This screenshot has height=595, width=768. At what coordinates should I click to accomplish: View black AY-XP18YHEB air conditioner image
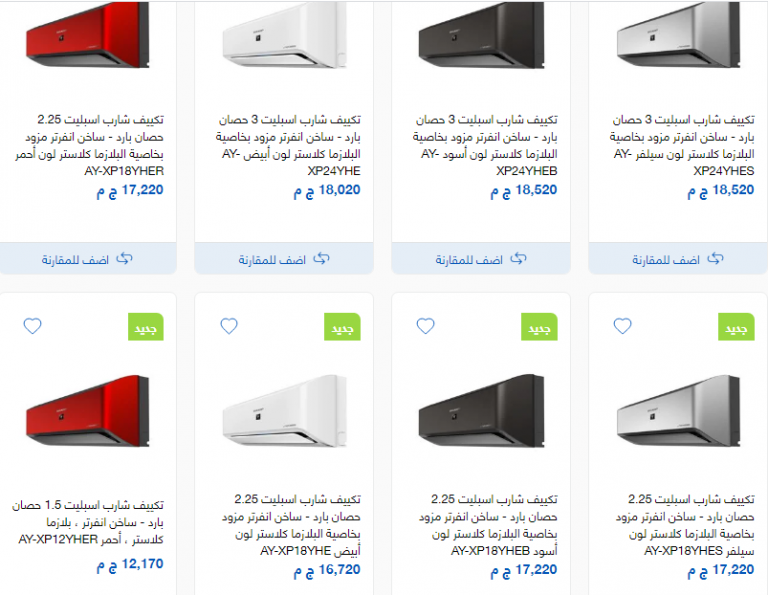point(481,411)
